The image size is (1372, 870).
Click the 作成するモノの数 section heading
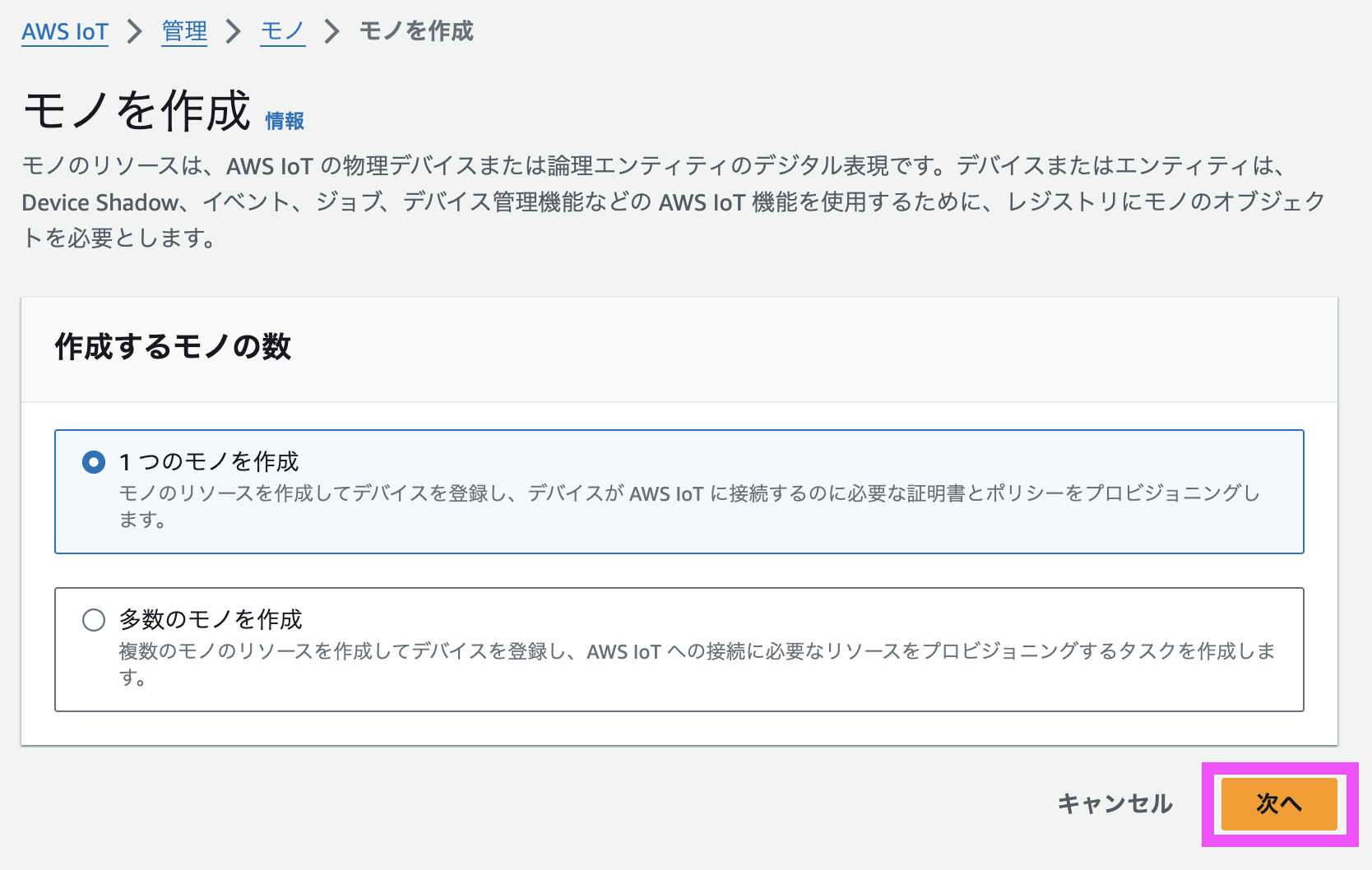click(x=173, y=346)
